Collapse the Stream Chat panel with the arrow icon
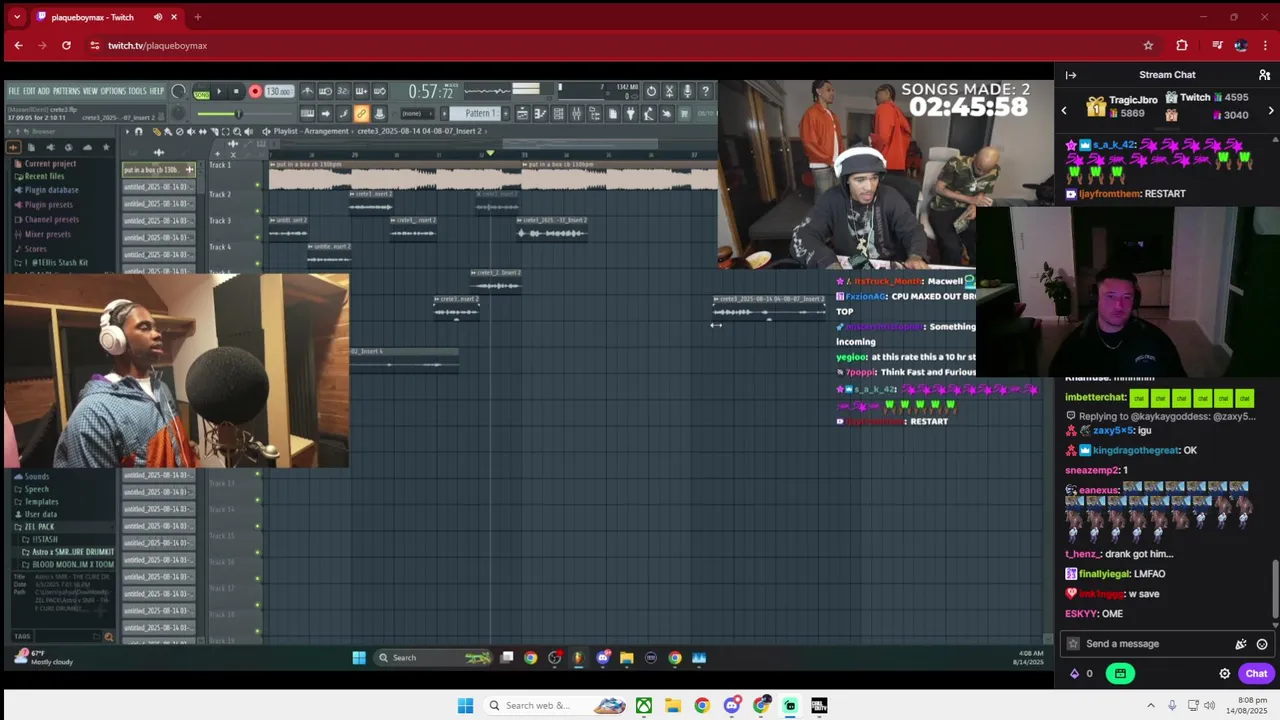Viewport: 1280px width, 720px height. [1070, 75]
